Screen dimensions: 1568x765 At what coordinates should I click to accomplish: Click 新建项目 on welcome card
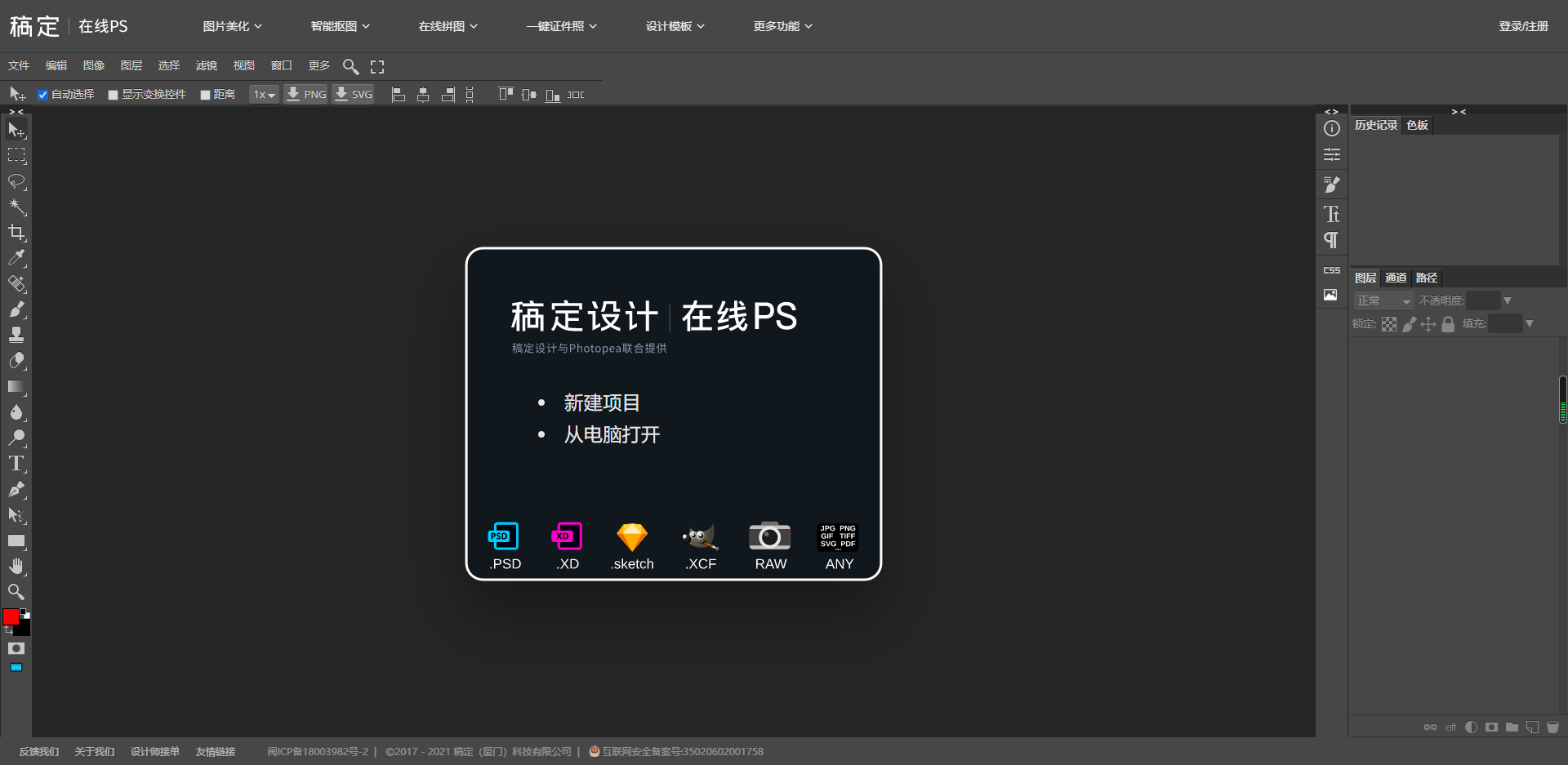tap(602, 403)
